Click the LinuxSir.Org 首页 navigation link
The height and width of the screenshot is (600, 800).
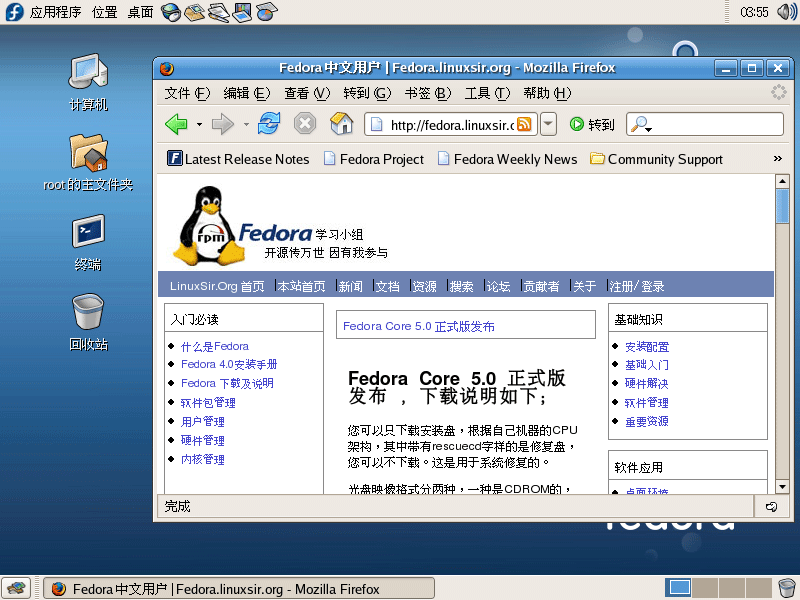pos(217,286)
